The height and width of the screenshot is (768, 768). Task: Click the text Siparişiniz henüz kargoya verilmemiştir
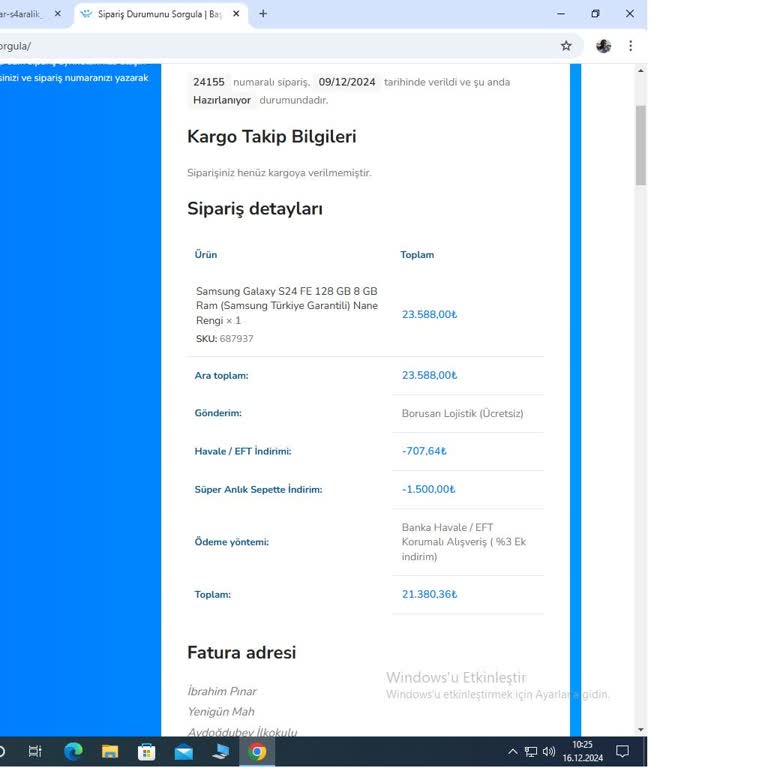tap(279, 173)
